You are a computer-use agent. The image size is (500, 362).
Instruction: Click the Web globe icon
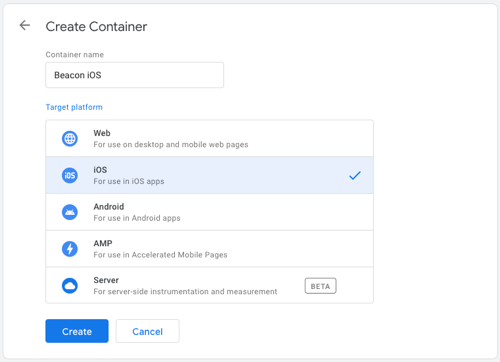(70, 138)
